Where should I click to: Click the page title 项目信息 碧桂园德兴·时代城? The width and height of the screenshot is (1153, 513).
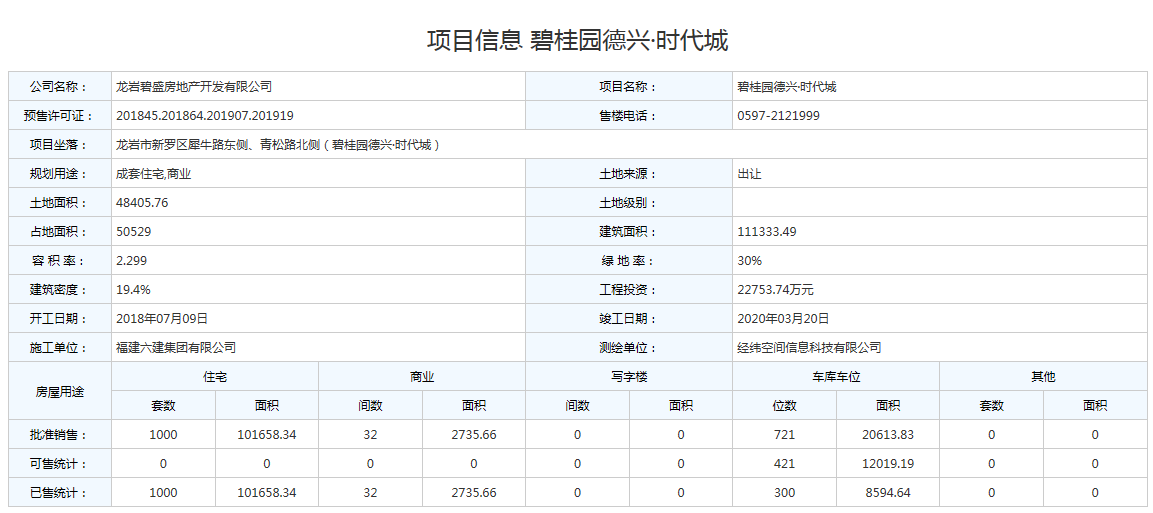coord(577,40)
